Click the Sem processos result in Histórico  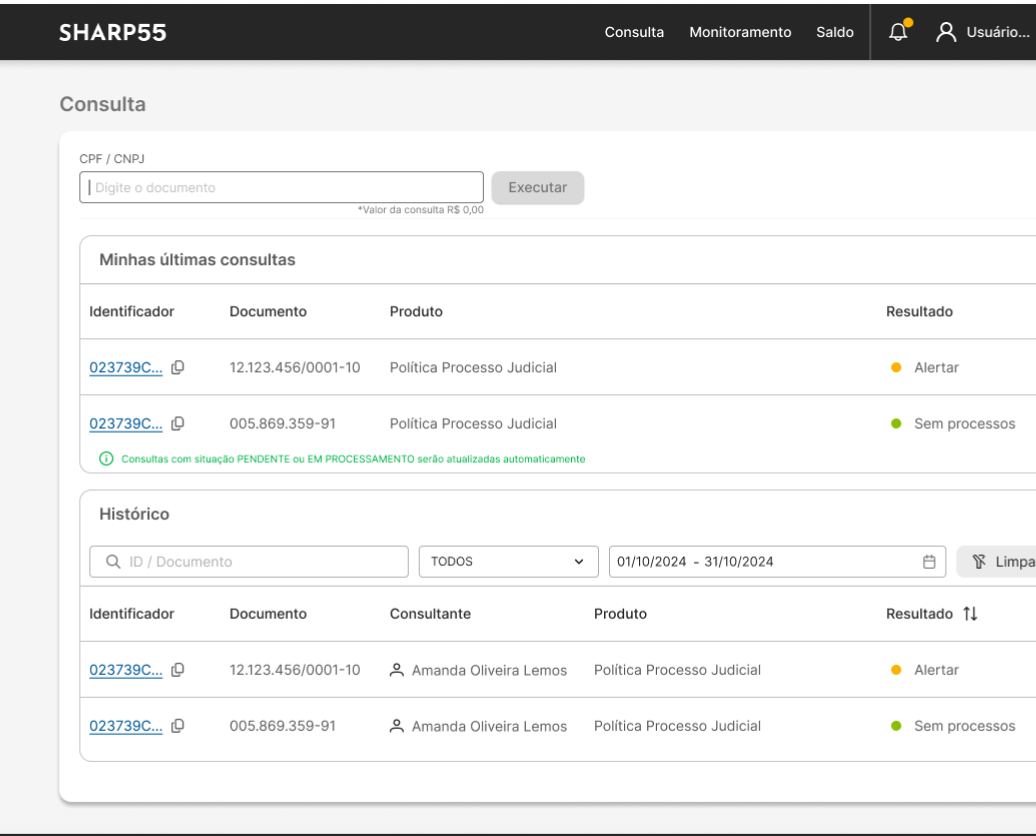pos(965,726)
